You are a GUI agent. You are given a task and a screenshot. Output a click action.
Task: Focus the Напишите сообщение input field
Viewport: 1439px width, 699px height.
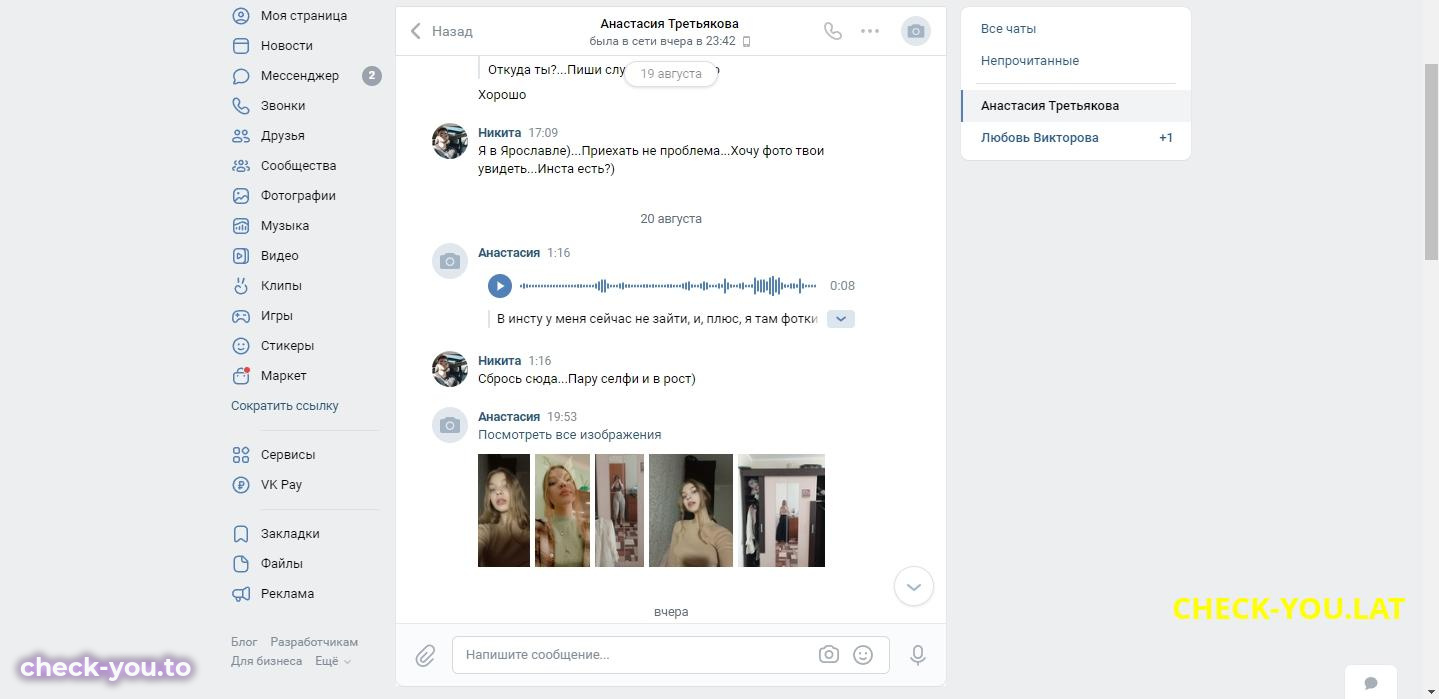click(635, 655)
